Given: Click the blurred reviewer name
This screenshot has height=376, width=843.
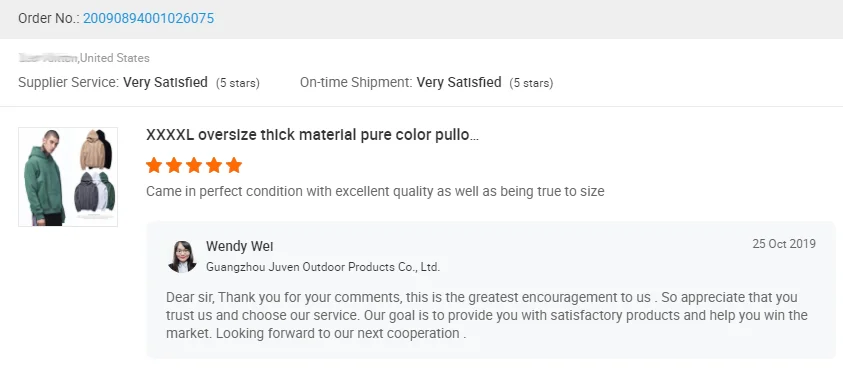Looking at the screenshot, I should [48, 57].
